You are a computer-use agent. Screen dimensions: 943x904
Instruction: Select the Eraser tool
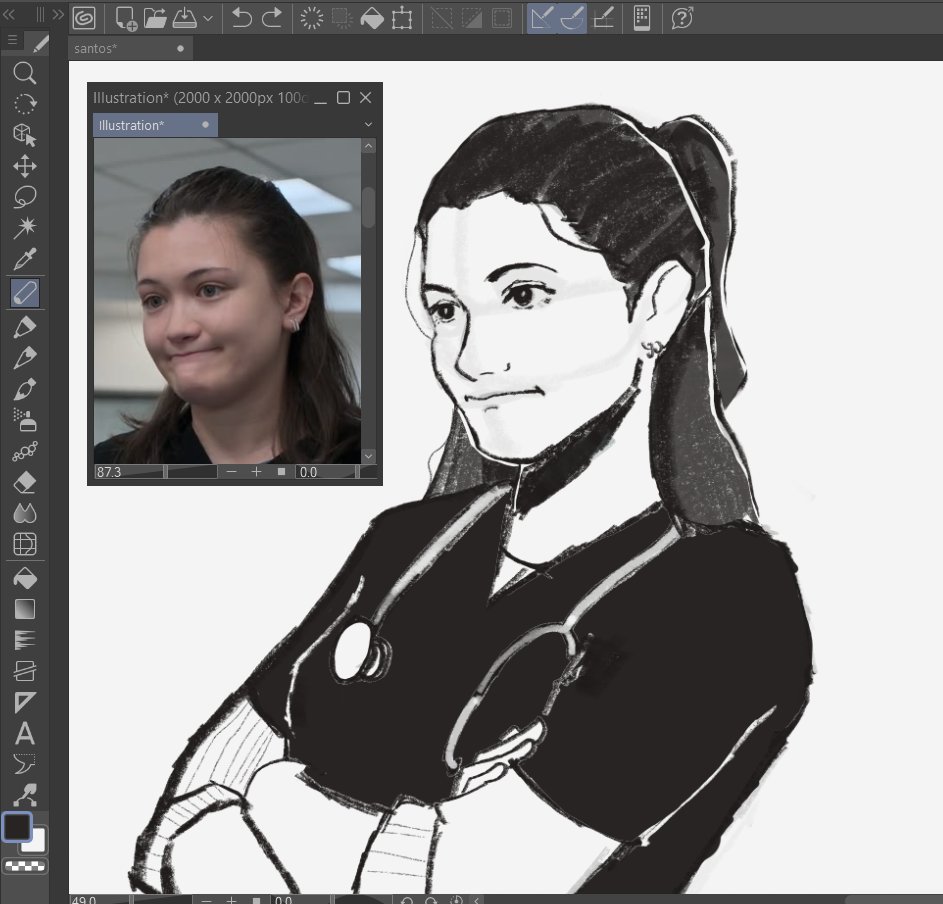[25, 482]
